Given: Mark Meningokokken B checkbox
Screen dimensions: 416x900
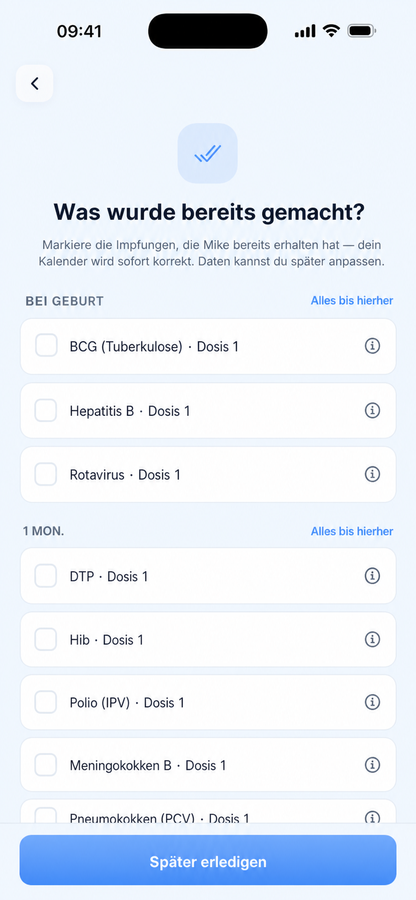Looking at the screenshot, I should [x=46, y=765].
